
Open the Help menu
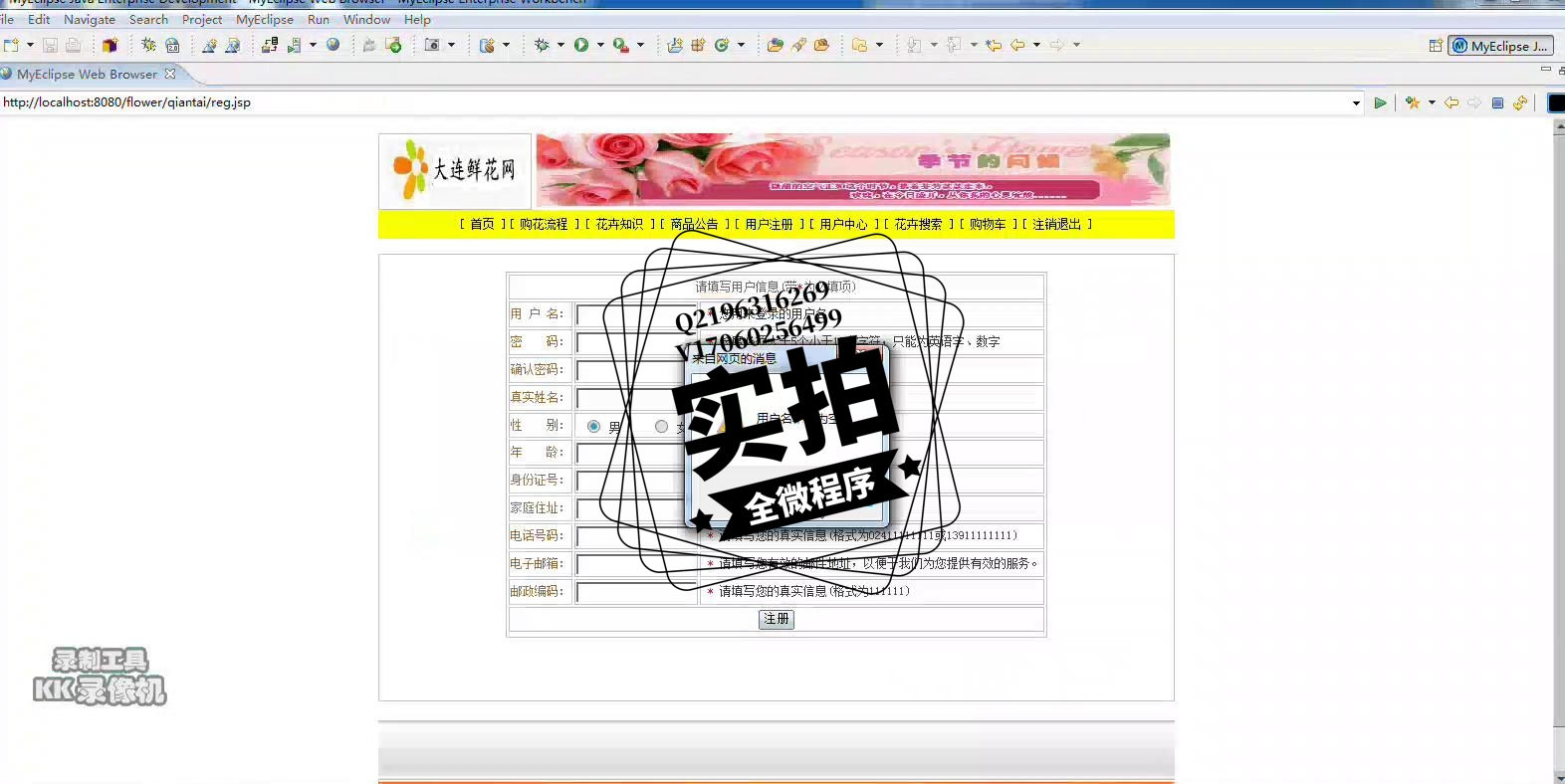click(417, 19)
